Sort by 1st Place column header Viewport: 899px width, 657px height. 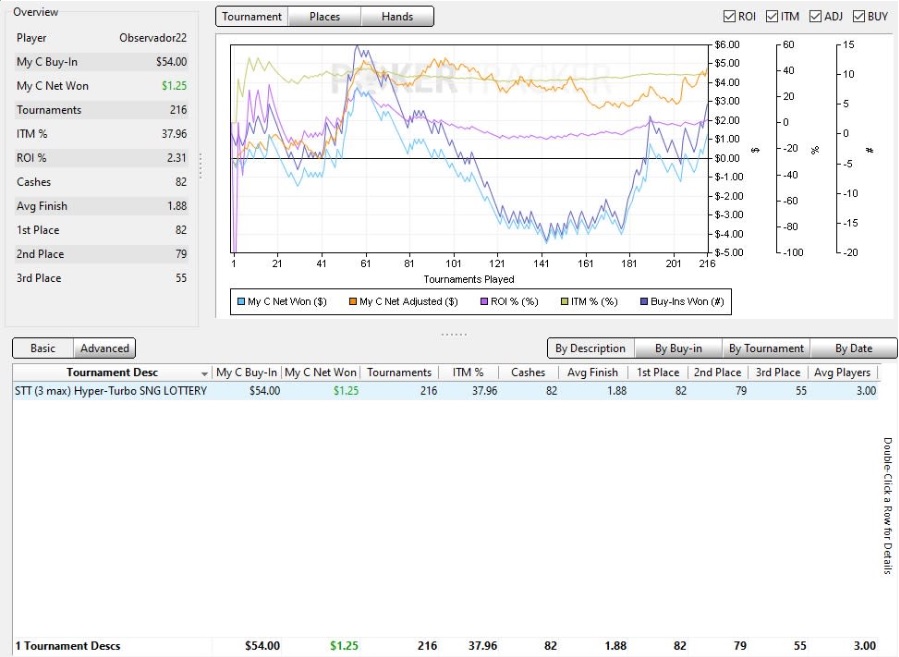coord(658,373)
